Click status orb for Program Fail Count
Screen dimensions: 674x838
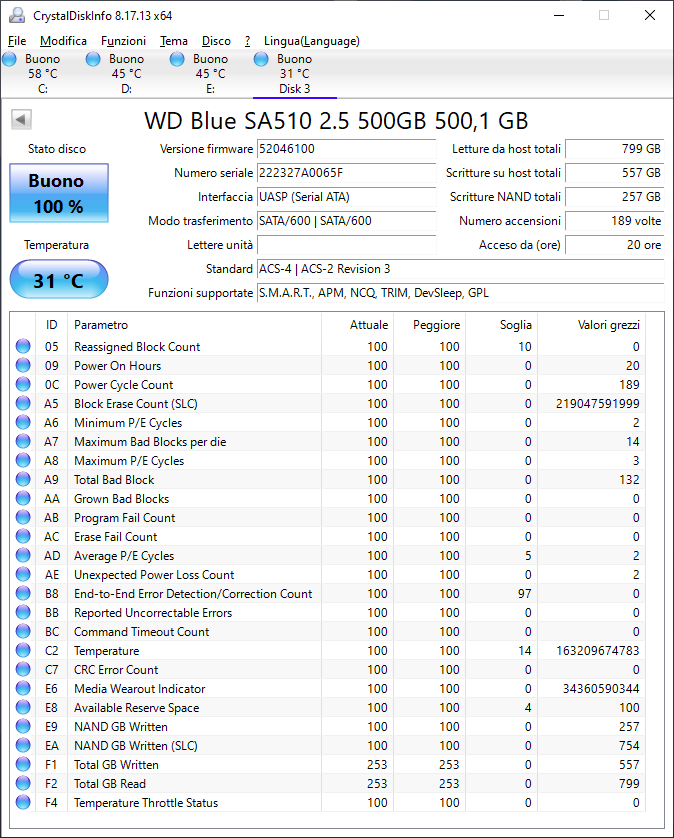(23, 517)
